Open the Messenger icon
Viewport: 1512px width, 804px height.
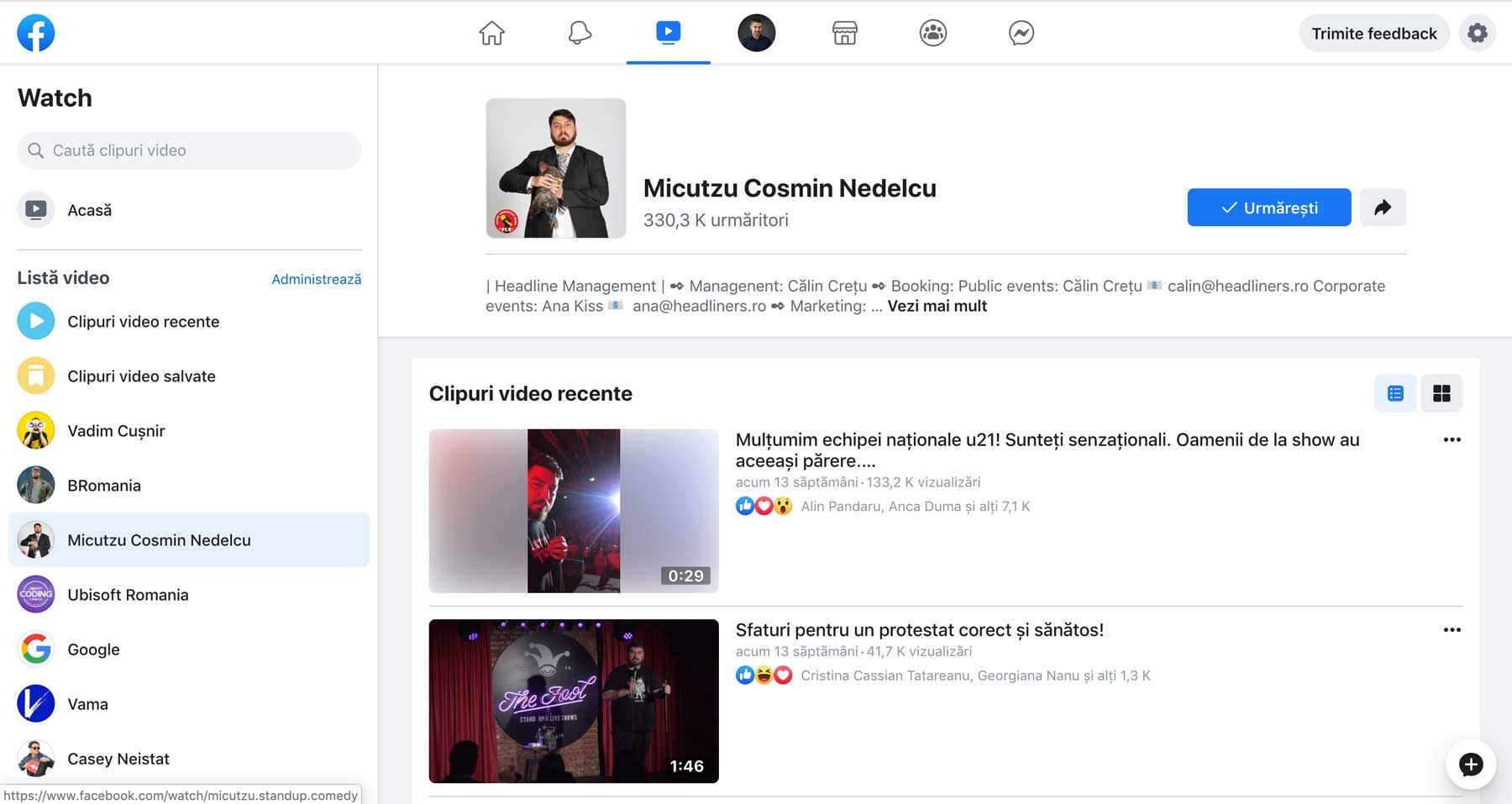point(1021,34)
